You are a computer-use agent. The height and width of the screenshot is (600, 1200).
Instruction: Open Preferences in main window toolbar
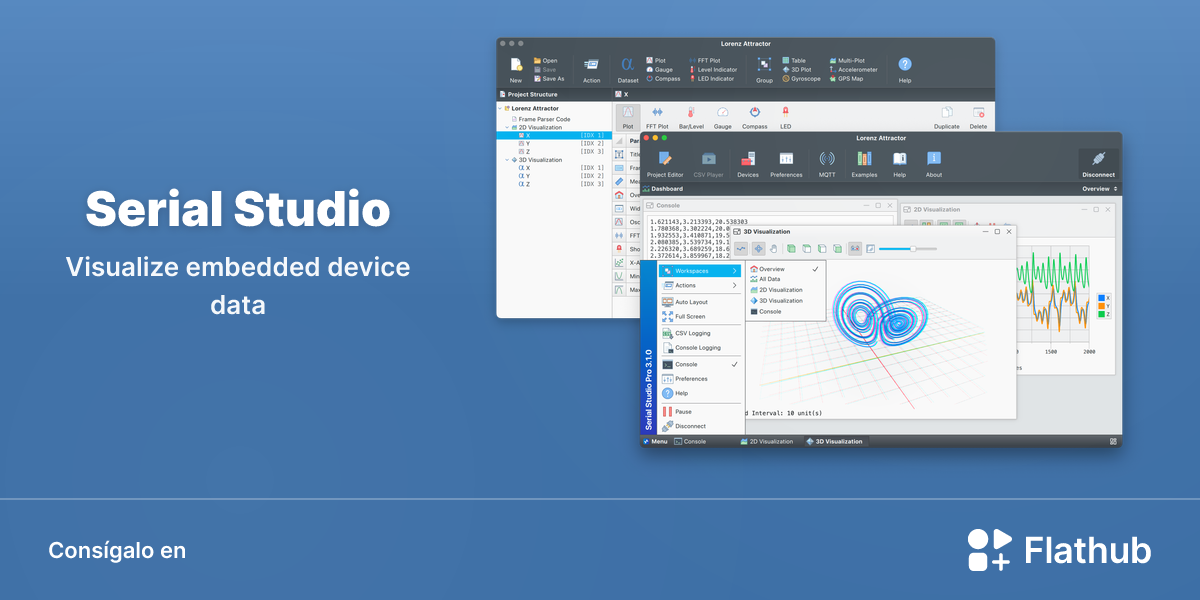click(x=786, y=163)
